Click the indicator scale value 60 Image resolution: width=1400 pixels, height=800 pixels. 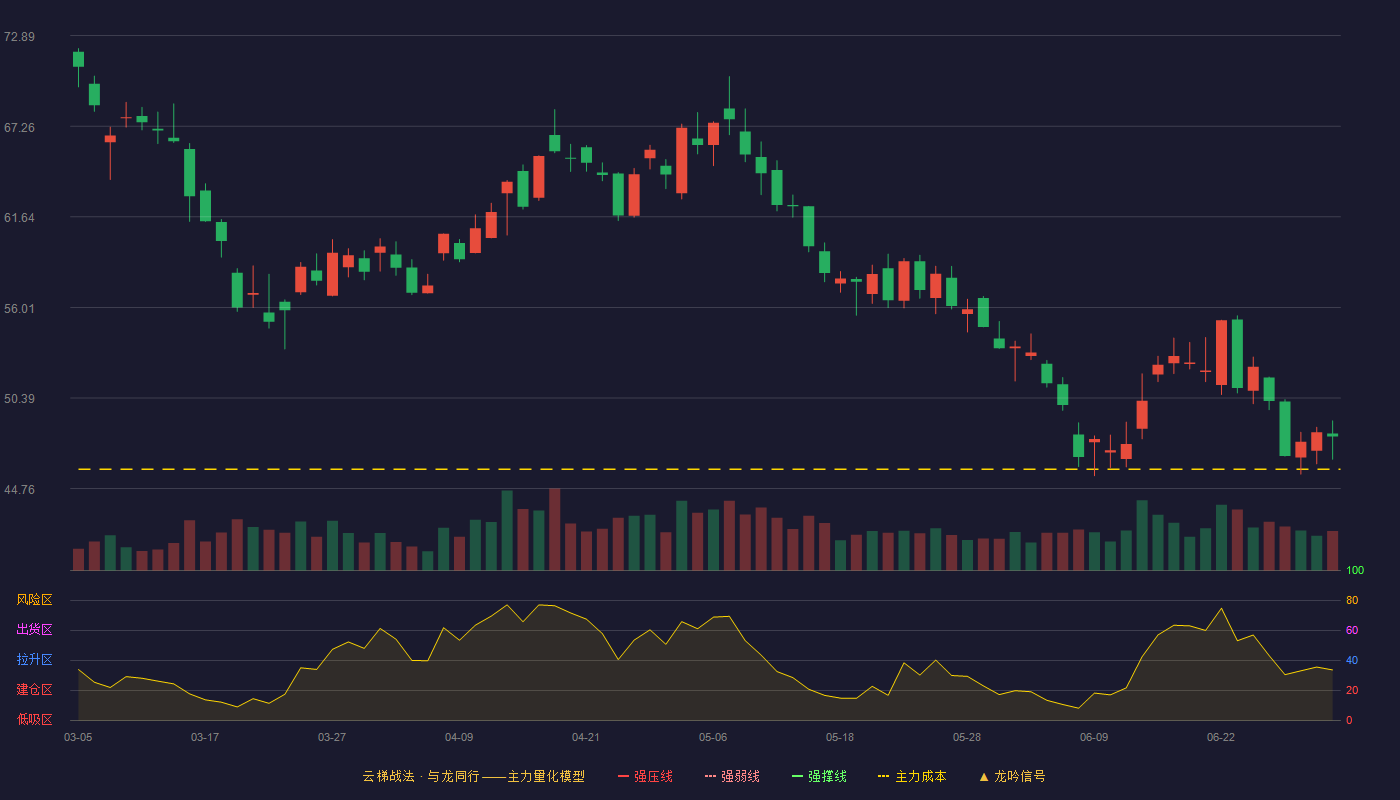[1352, 631]
